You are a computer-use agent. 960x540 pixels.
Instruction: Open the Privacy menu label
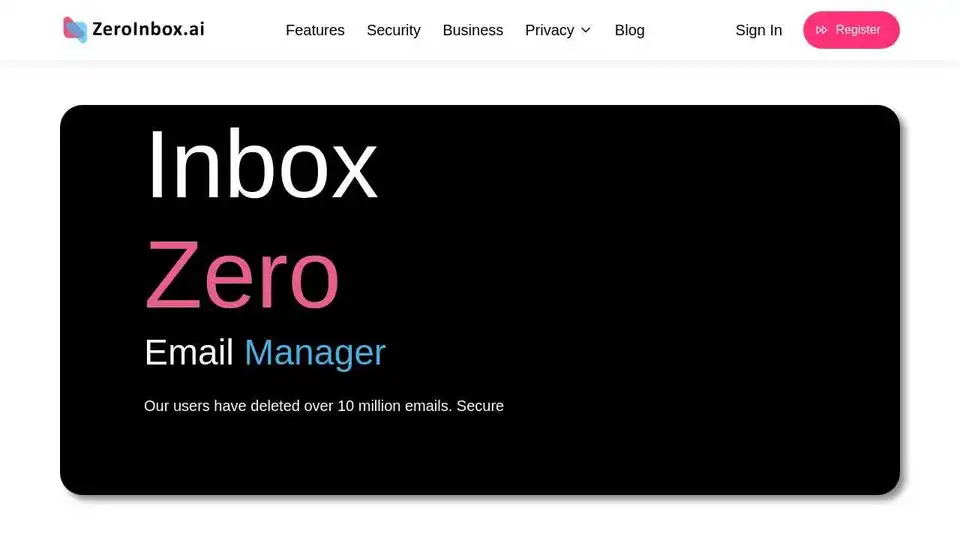[x=549, y=30]
